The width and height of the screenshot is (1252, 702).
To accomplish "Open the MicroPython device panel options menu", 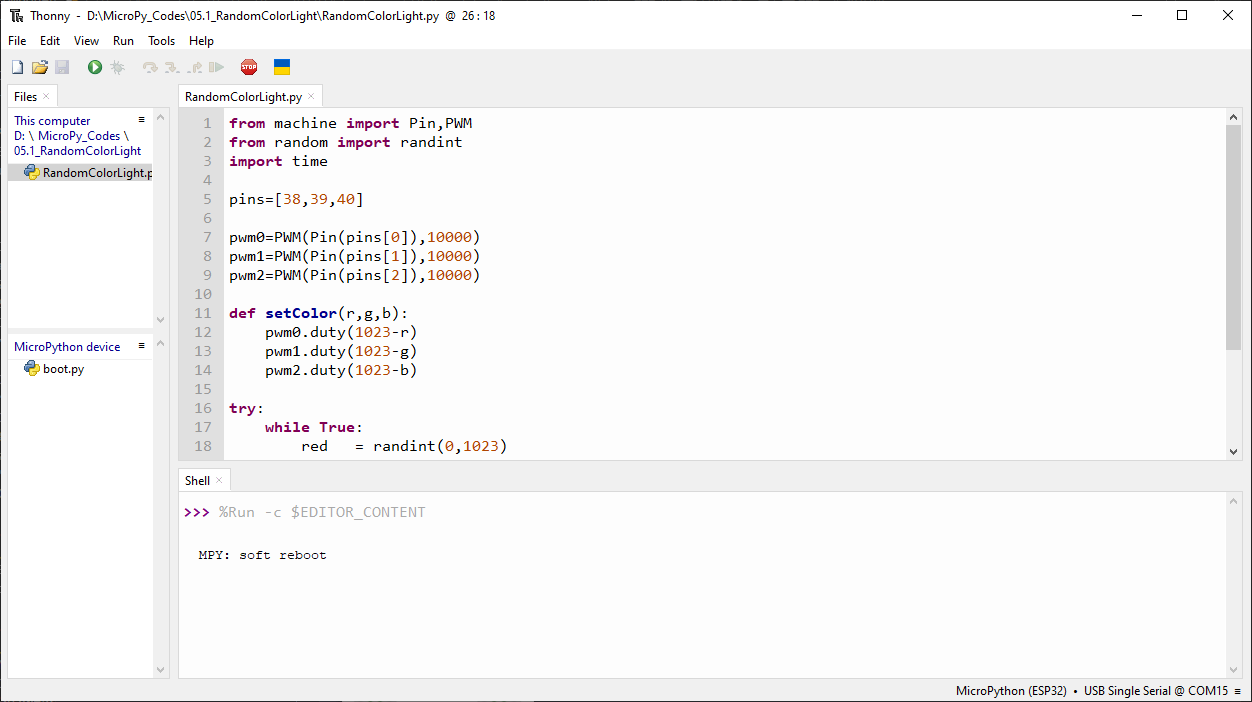I will [142, 346].
